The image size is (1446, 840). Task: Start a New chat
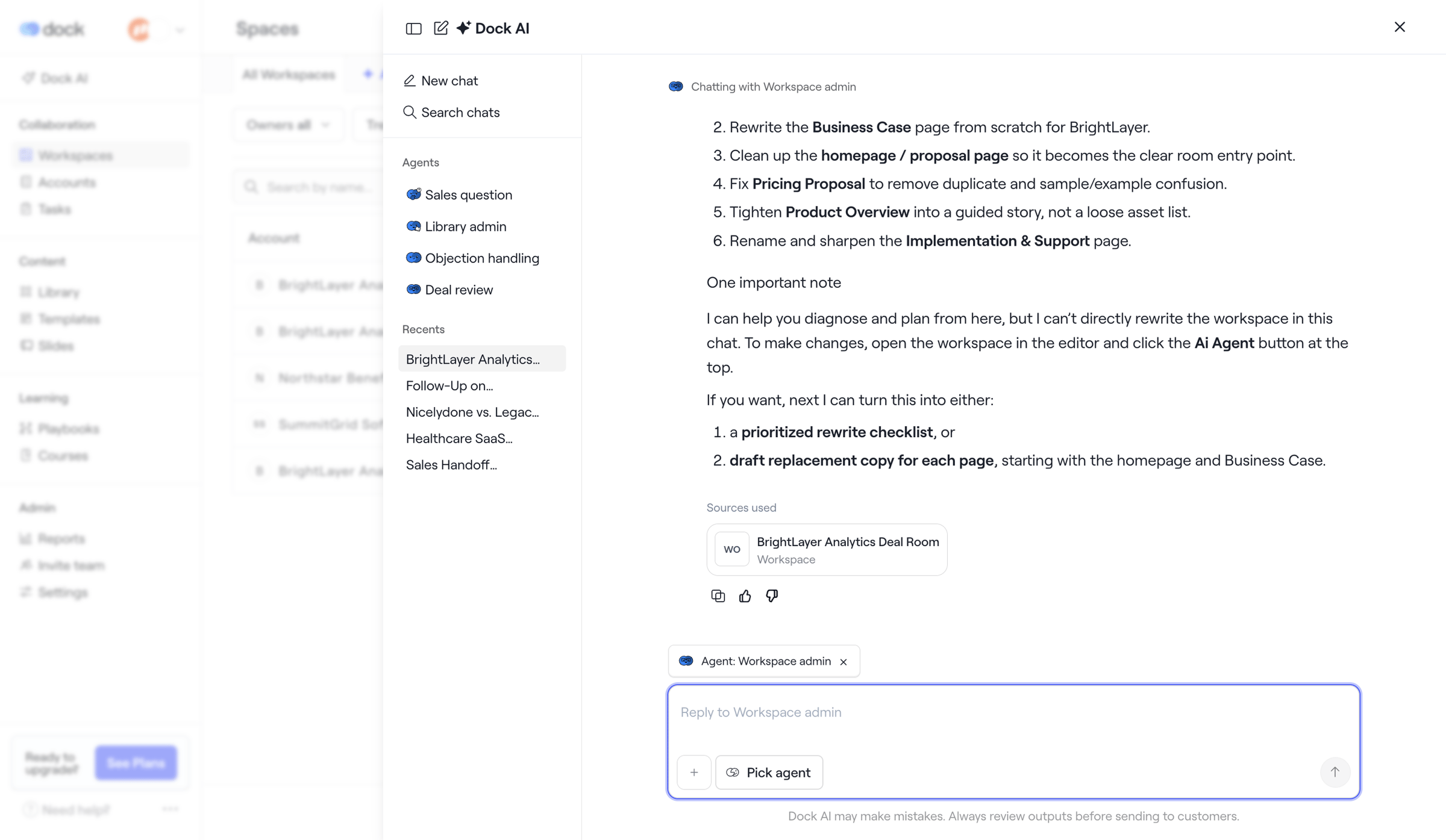coord(440,81)
